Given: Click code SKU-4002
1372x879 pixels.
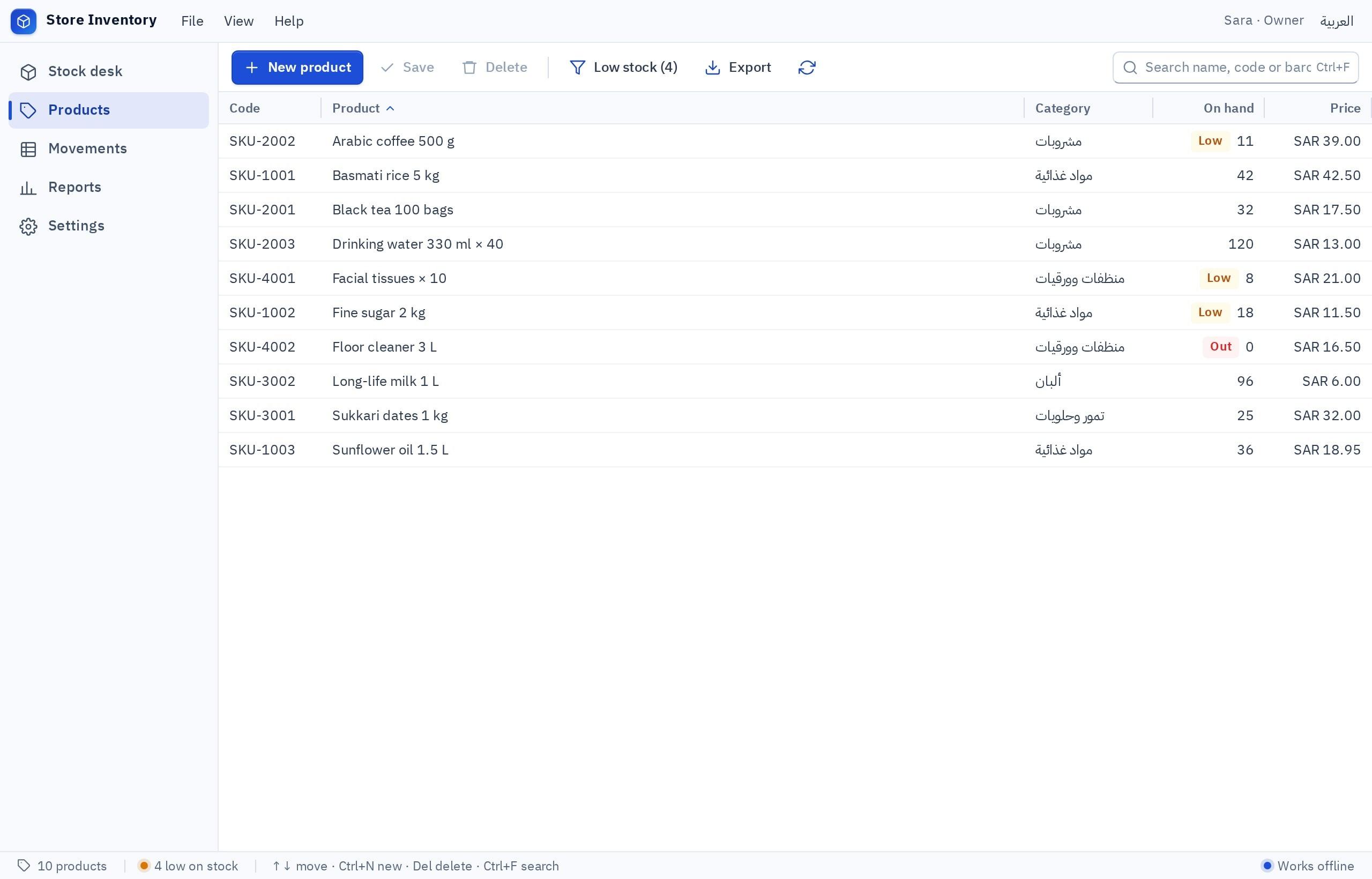Looking at the screenshot, I should point(263,347).
